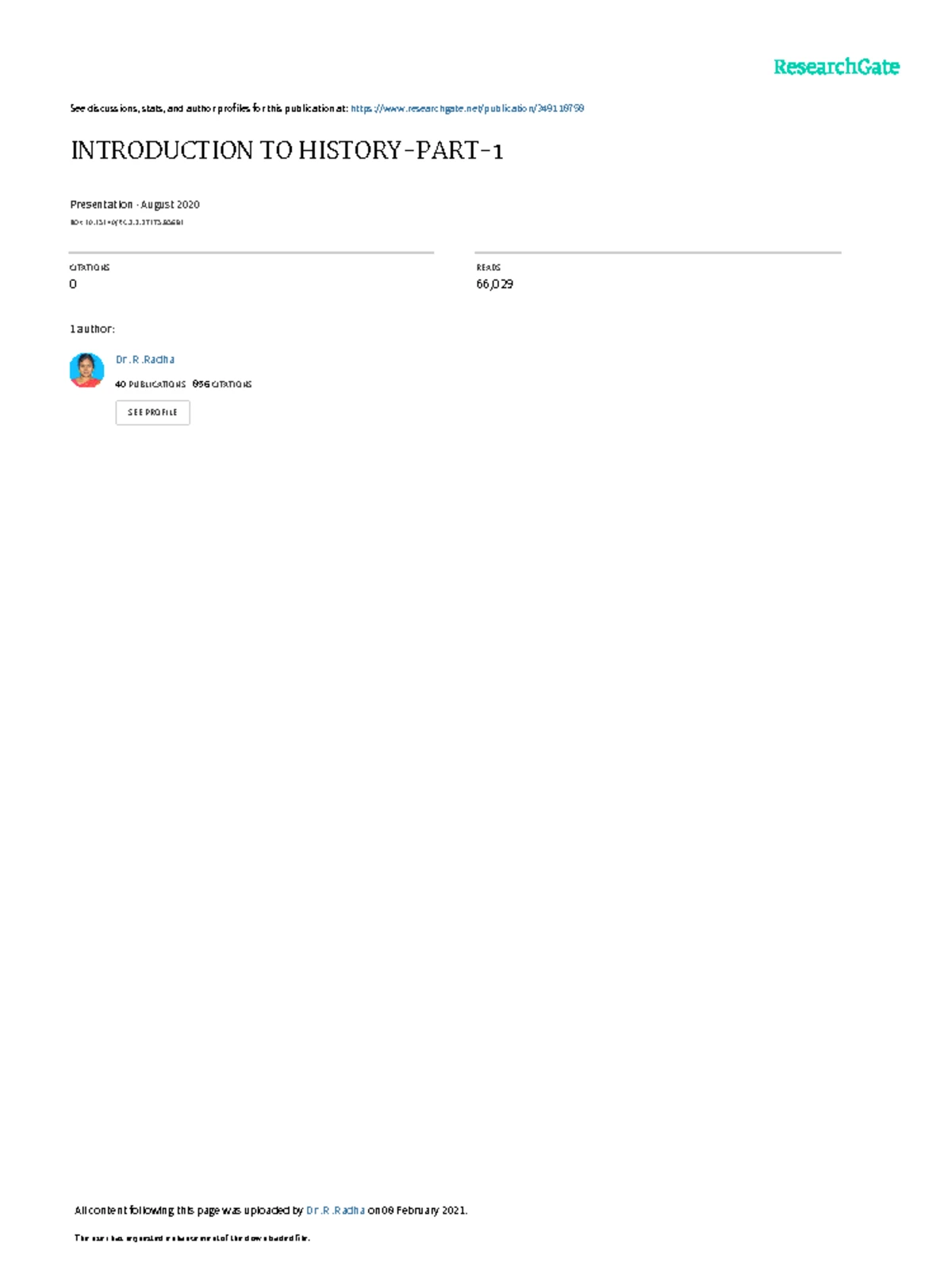Click Dr. R. Radha's profile avatar

click(x=86, y=371)
